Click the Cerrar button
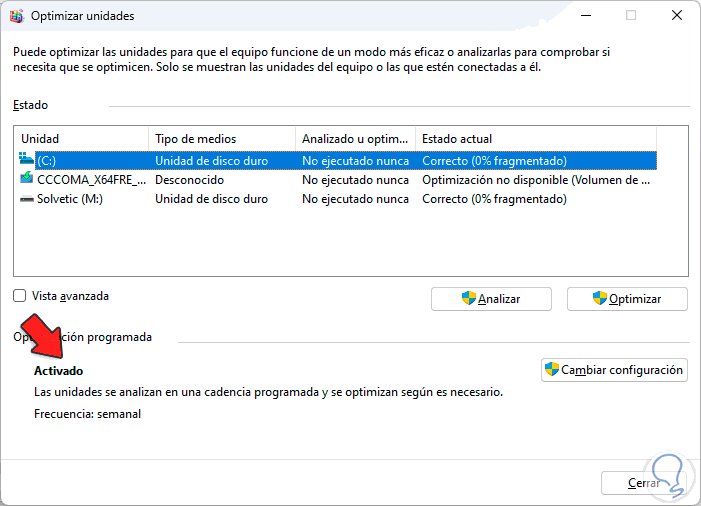The width and height of the screenshot is (701, 506). (644, 482)
